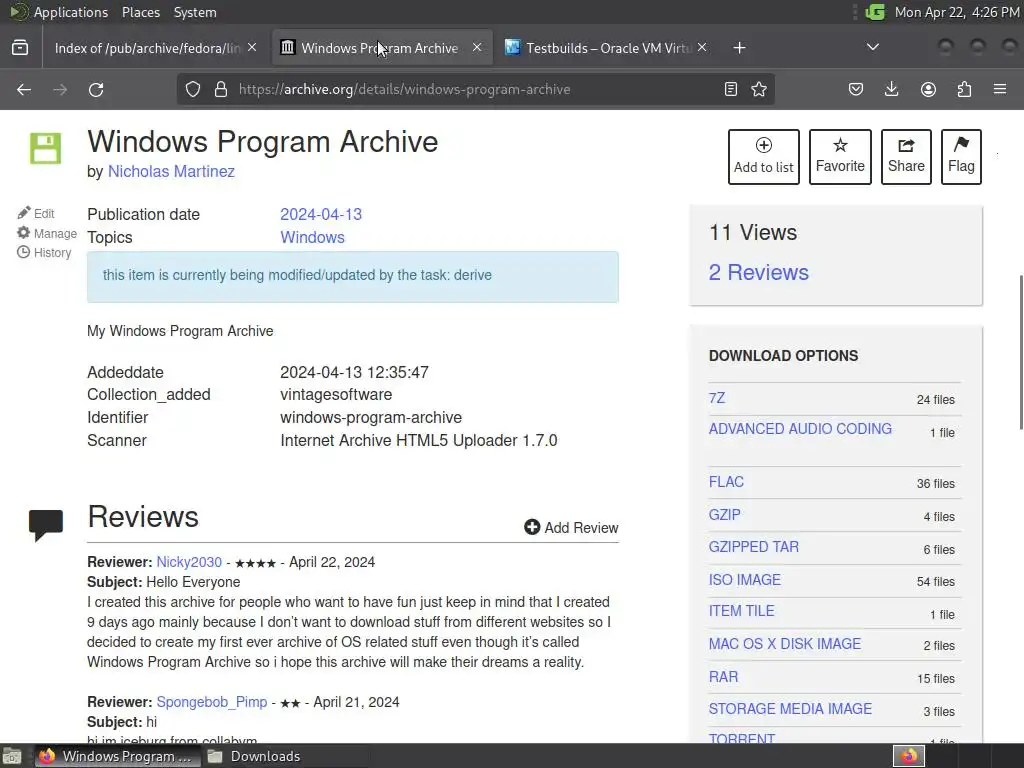This screenshot has height=768, width=1024.
Task: Click the Downloads window in the taskbar
Action: pos(254,756)
